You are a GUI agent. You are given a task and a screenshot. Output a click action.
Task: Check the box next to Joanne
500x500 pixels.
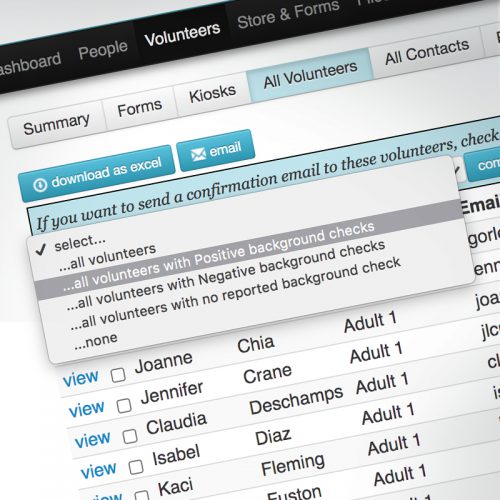118,375
